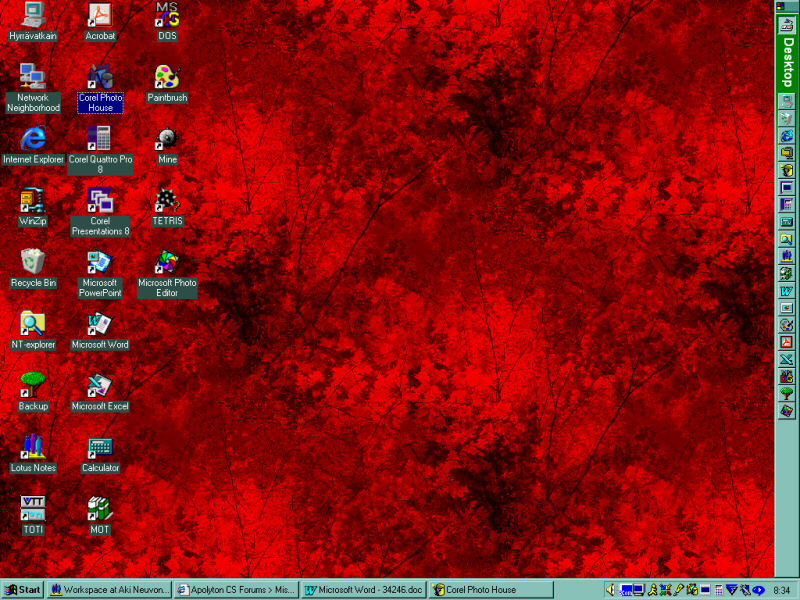The image size is (800, 600).
Task: Select the MS-DOS desktop icon
Action: 167,15
